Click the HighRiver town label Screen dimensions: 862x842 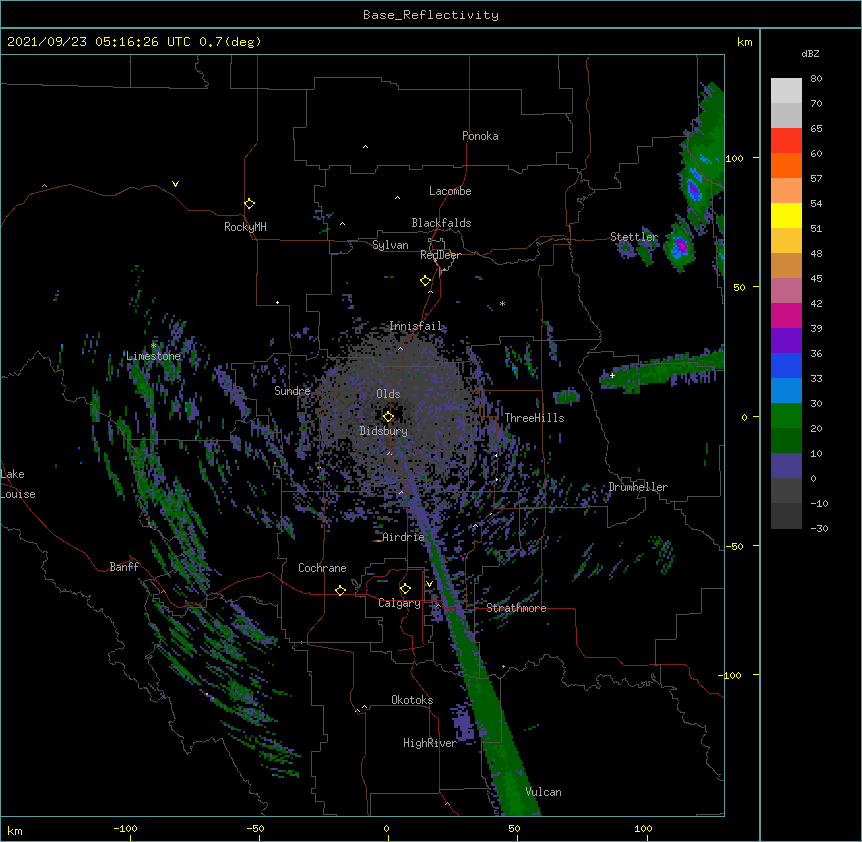pyautogui.click(x=430, y=743)
